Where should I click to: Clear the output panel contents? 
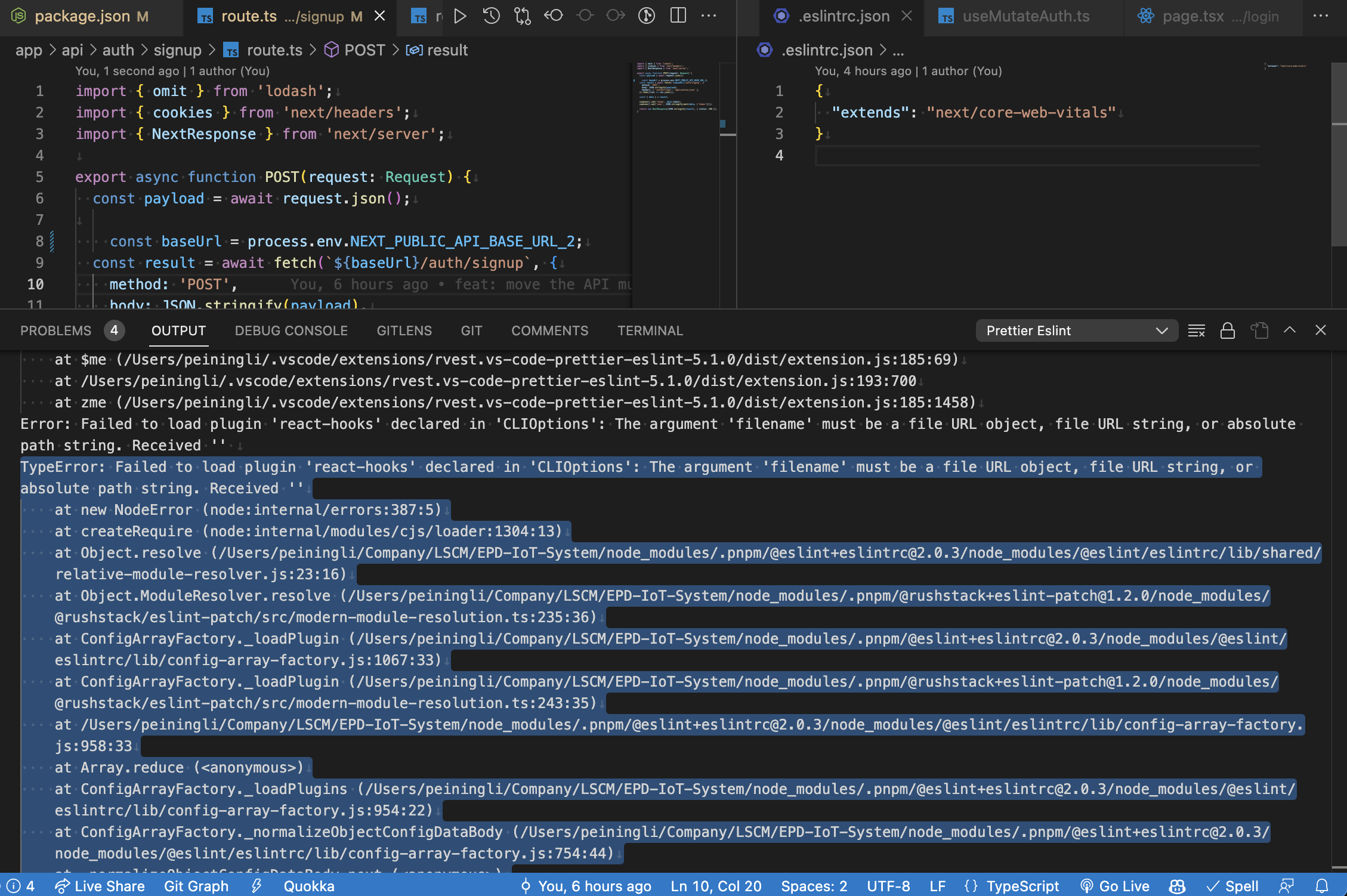pos(1196,330)
